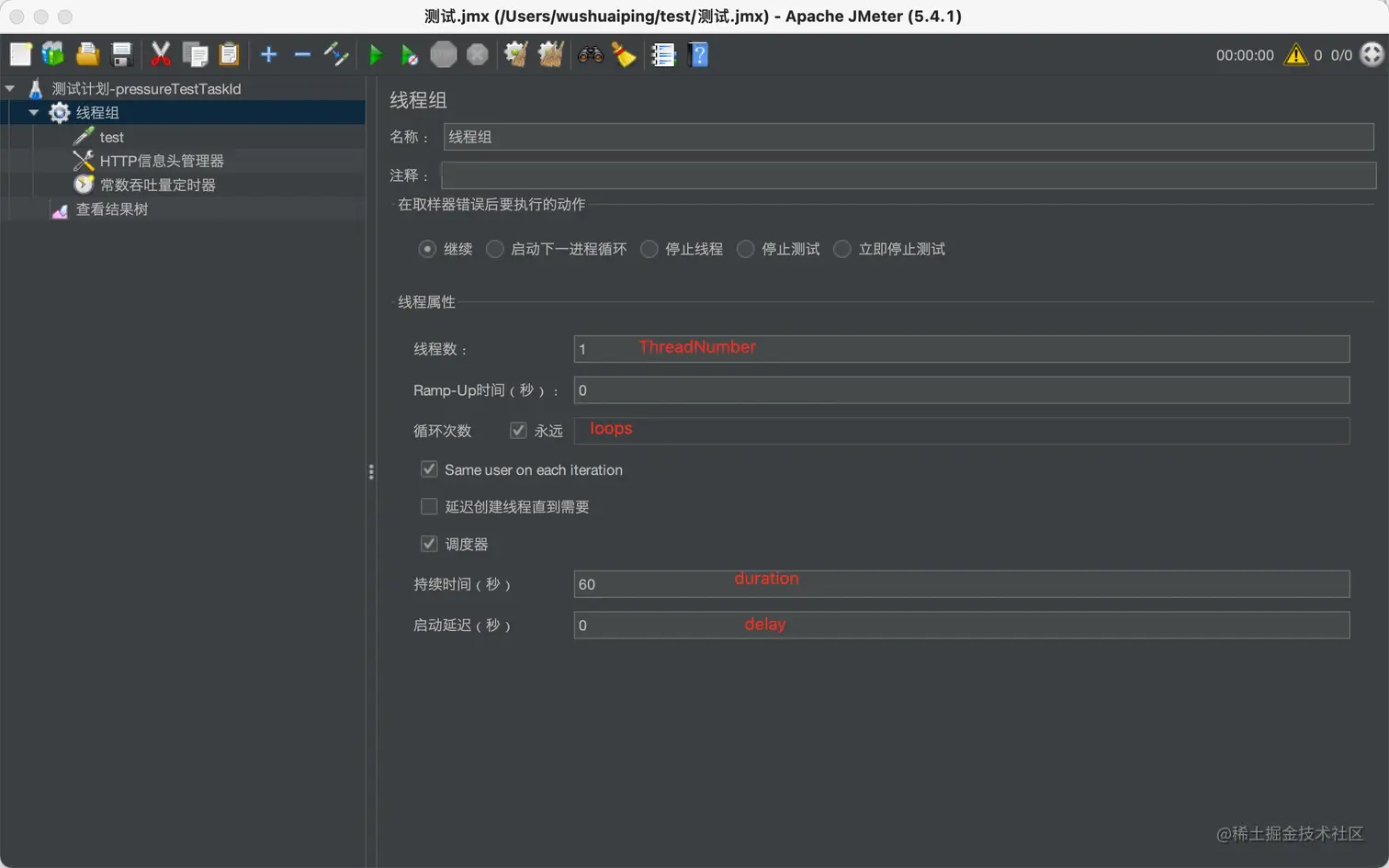Select the test sampler in tree
The image size is (1389, 868).
111,137
